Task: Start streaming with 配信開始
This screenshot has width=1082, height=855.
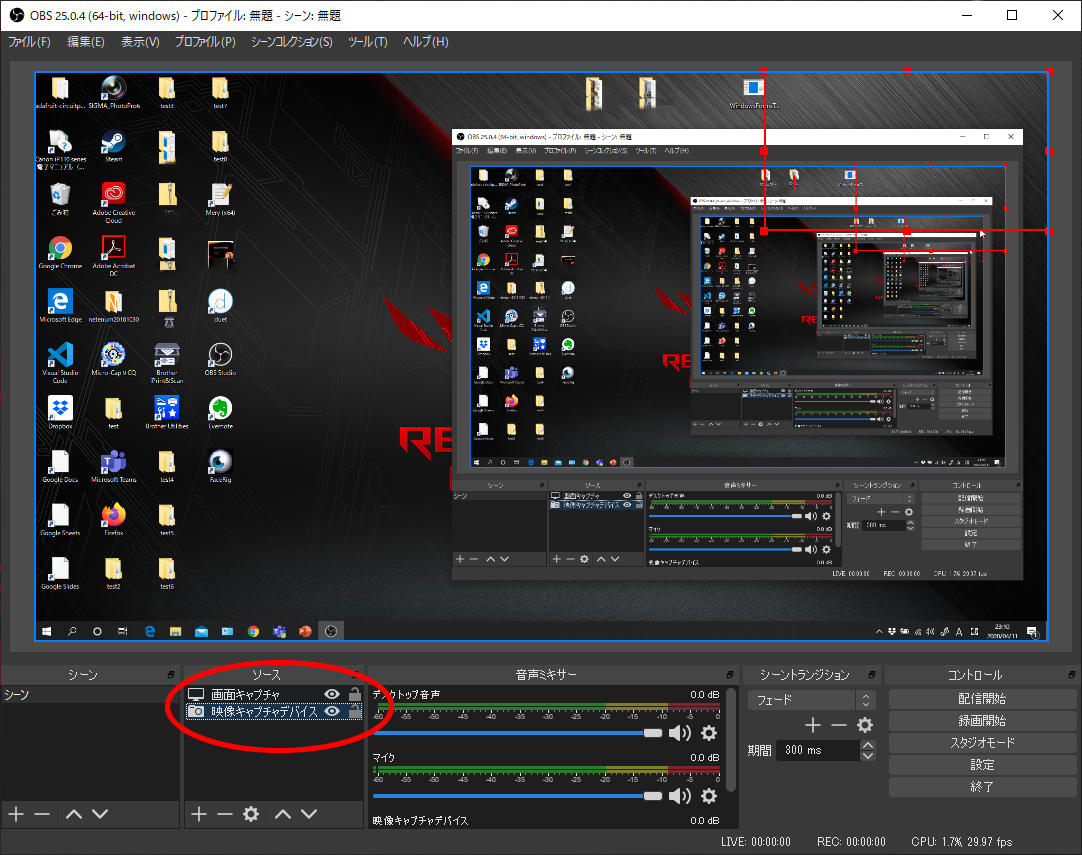Action: coord(982,698)
